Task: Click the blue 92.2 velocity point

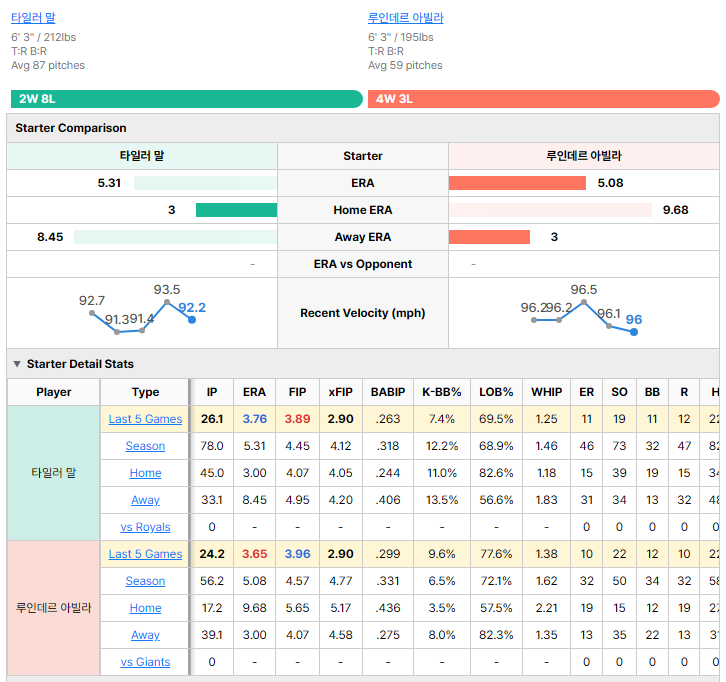Action: coord(192,320)
